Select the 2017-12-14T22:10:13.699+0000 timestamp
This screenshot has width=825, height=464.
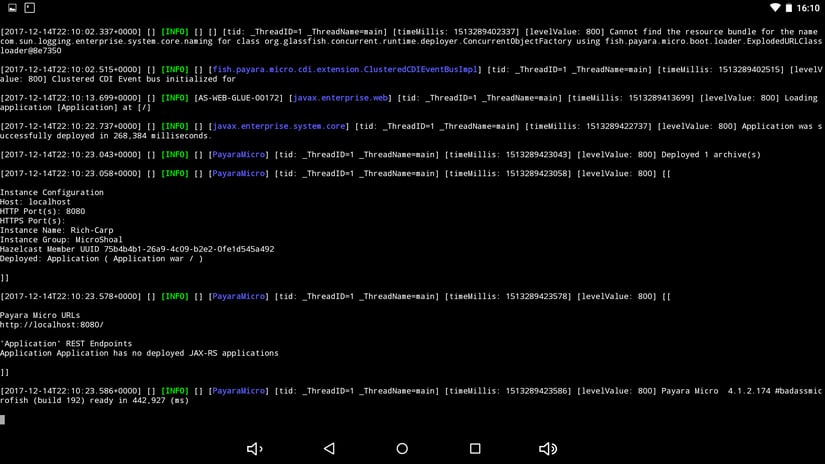pos(71,98)
